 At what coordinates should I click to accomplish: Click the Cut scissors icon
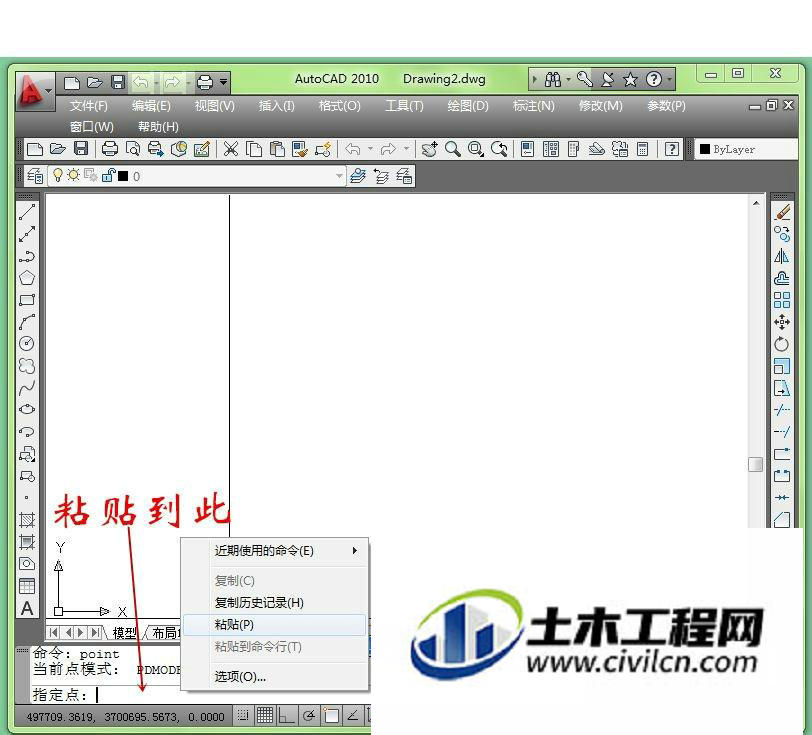tap(231, 149)
